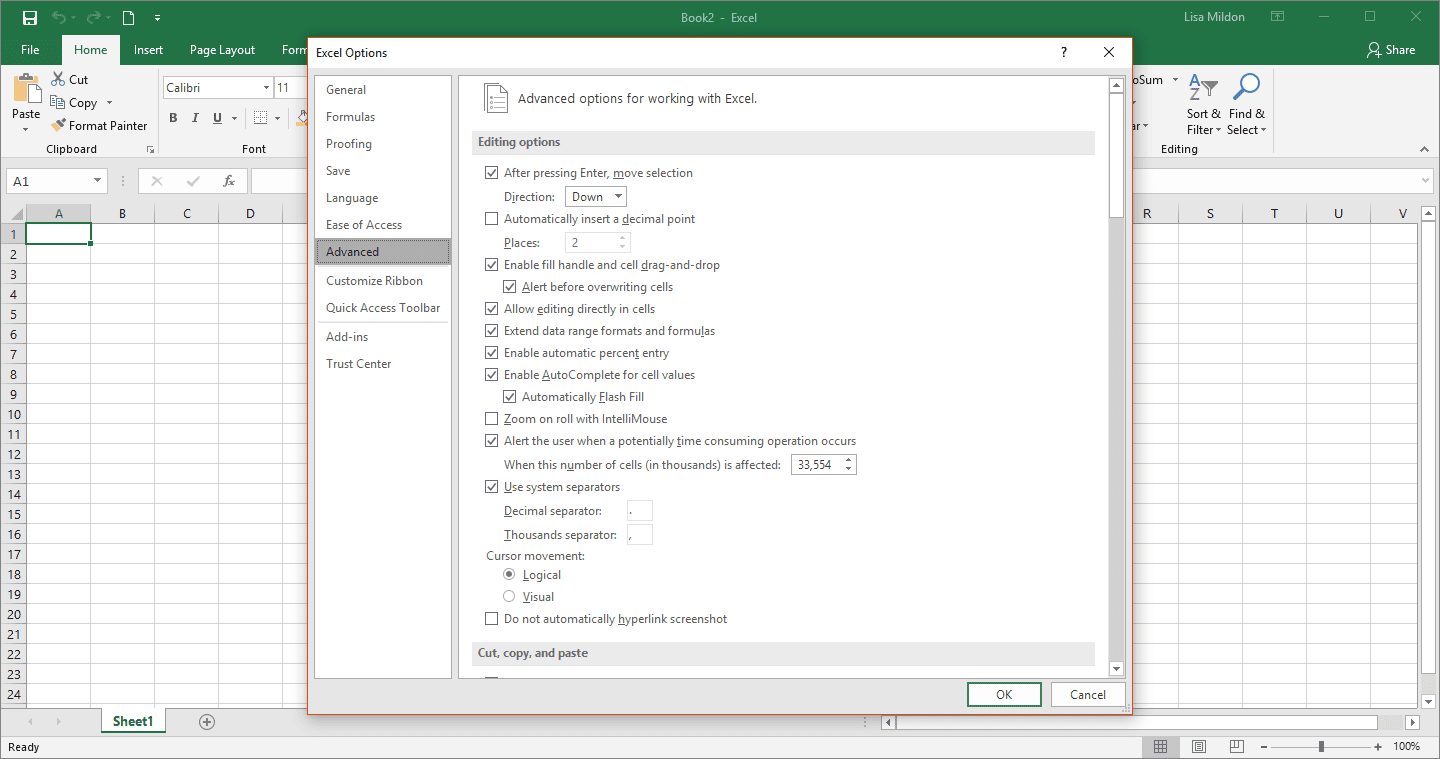Click Cancel in Excel Options dialog

[1088, 695]
